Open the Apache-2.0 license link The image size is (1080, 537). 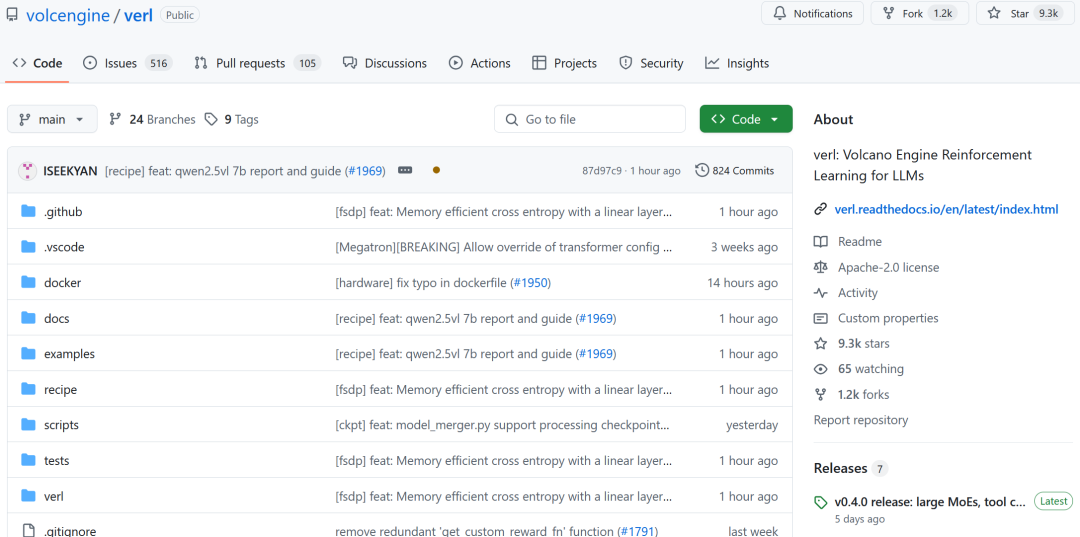click(889, 267)
